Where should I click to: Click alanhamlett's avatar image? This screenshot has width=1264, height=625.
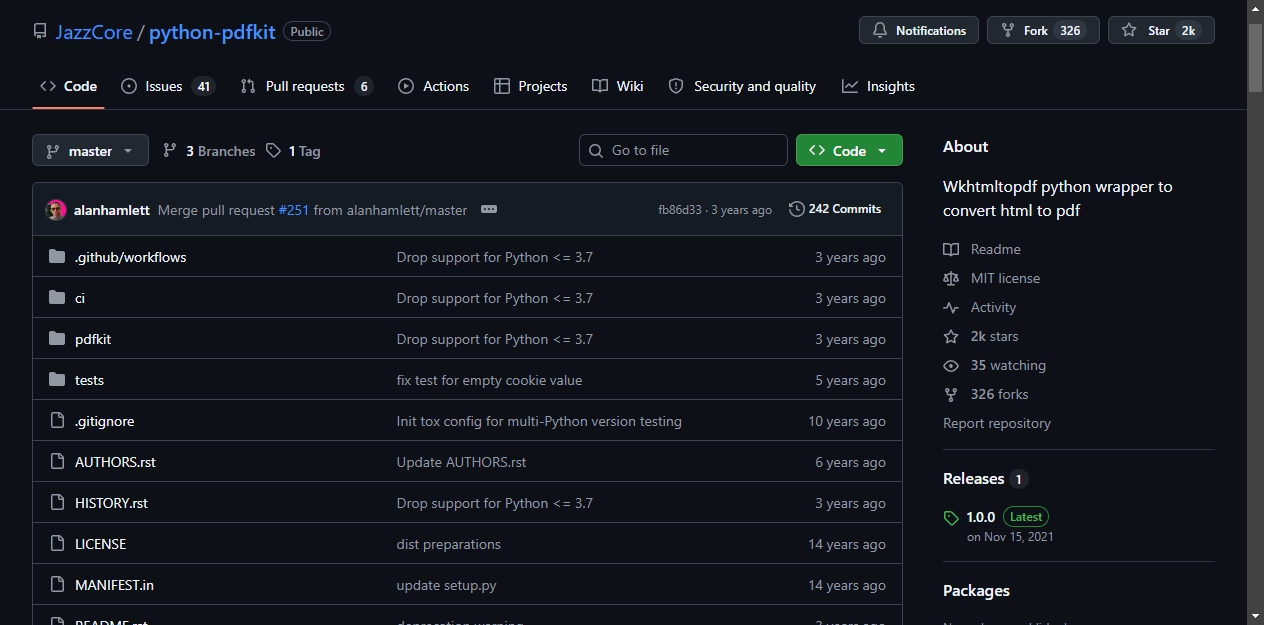56,210
